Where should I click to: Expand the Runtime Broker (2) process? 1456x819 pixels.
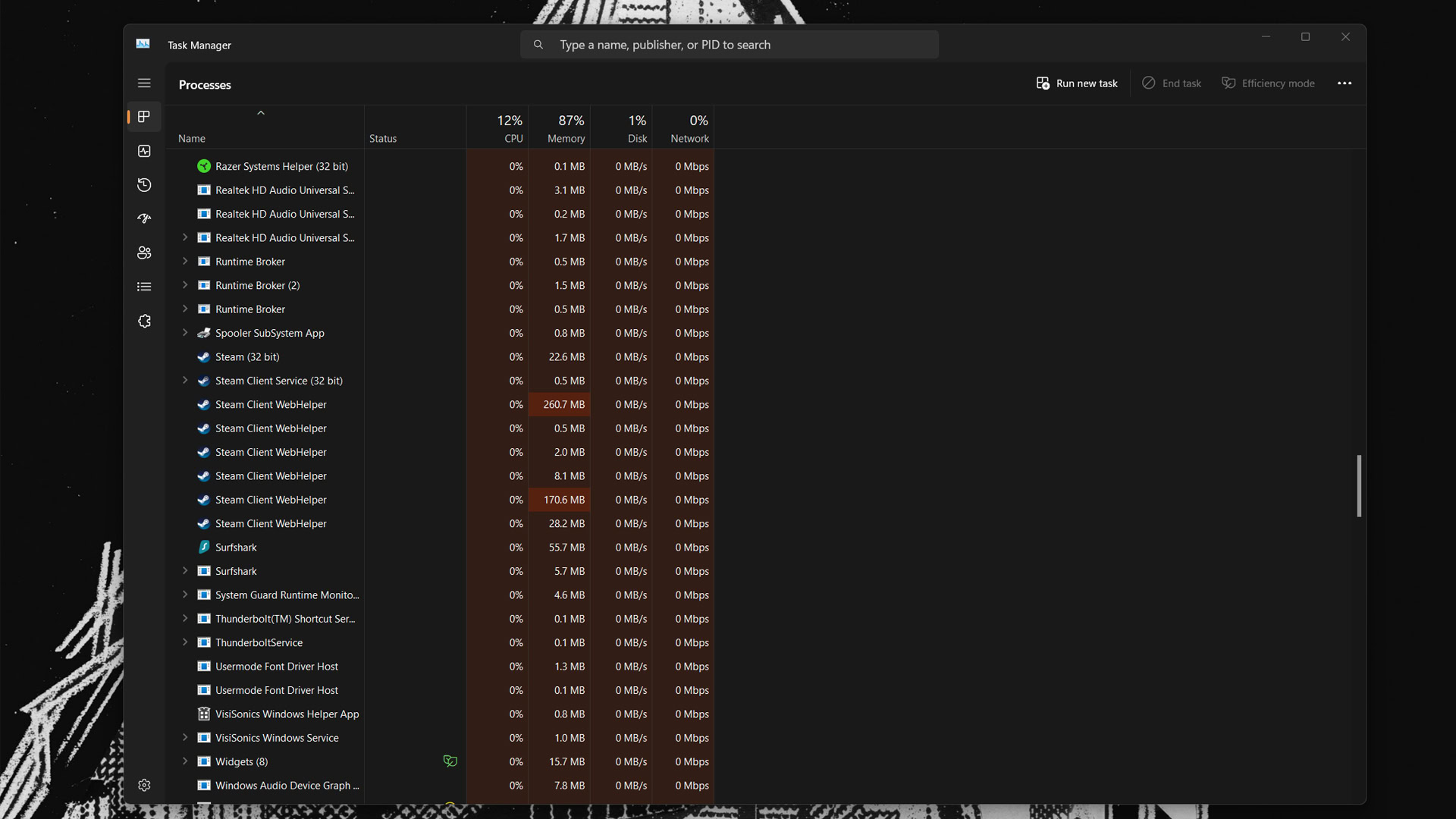tap(185, 285)
